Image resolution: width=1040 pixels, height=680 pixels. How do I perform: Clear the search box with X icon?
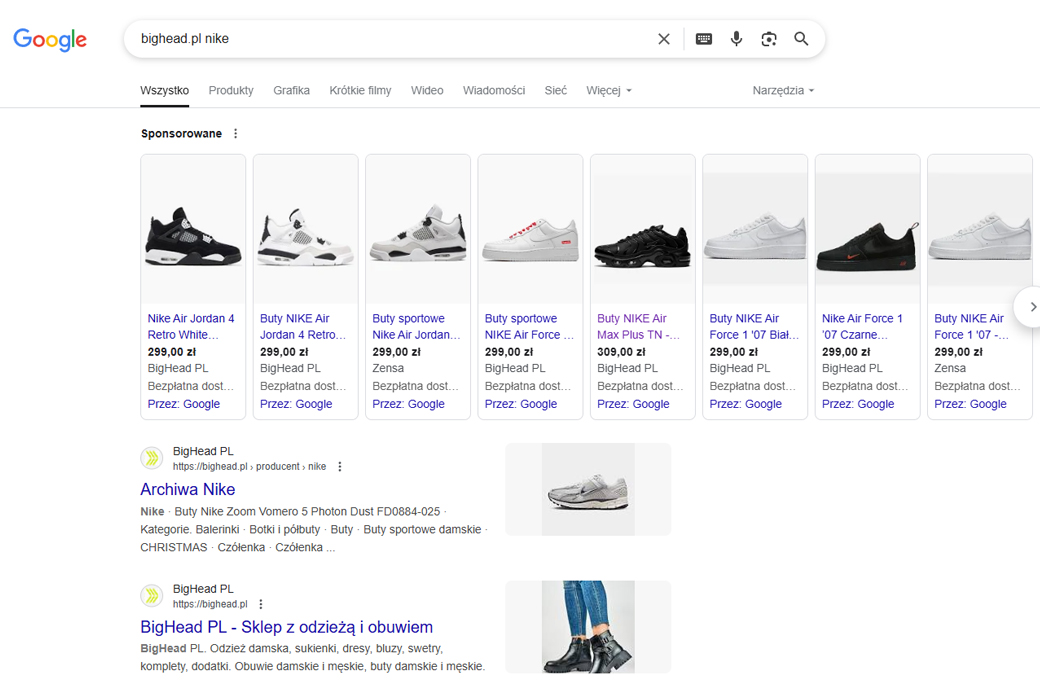tap(664, 39)
